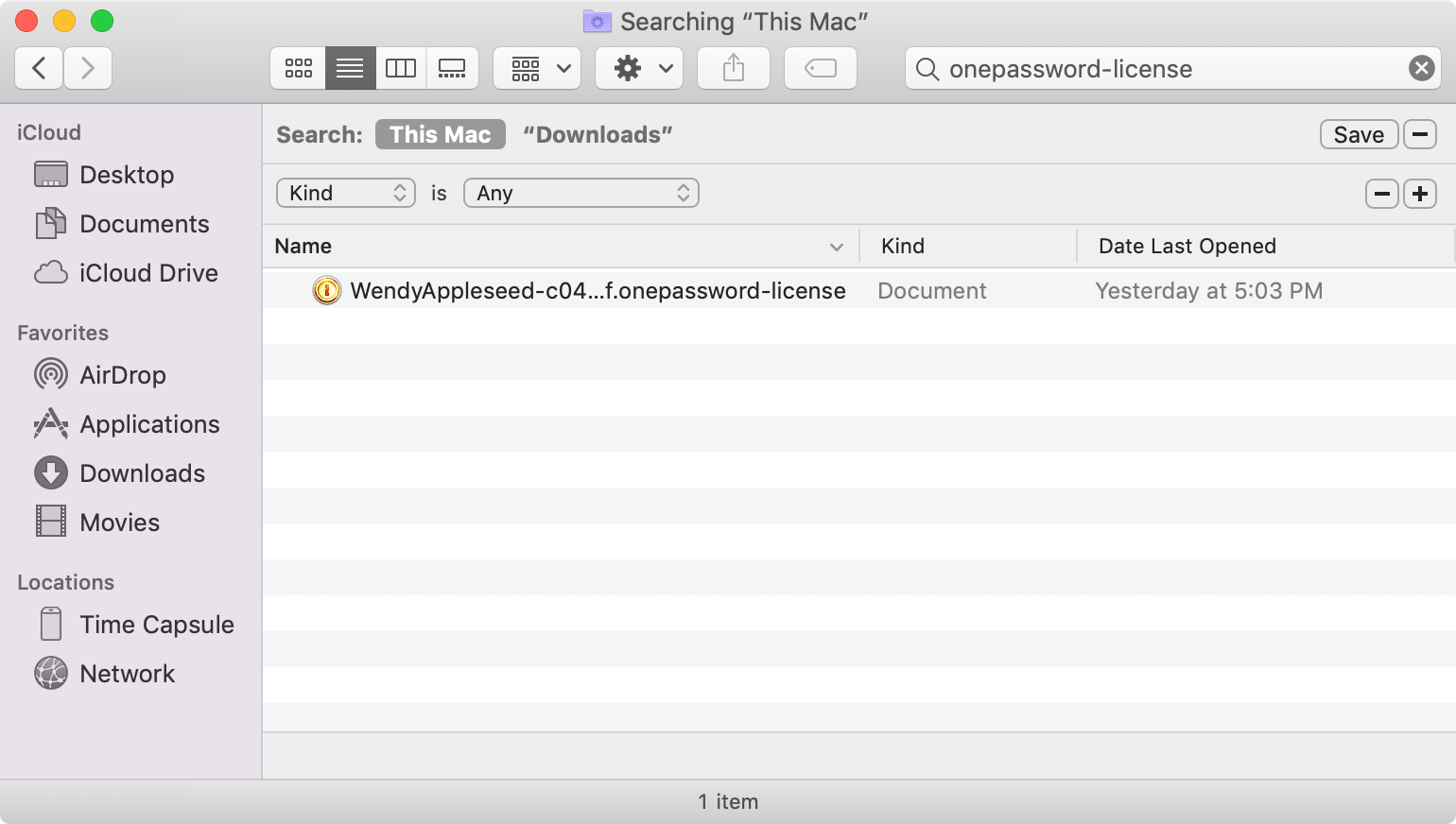This screenshot has width=1456, height=824.
Task: Go forward with the right chevron button
Action: [x=88, y=68]
